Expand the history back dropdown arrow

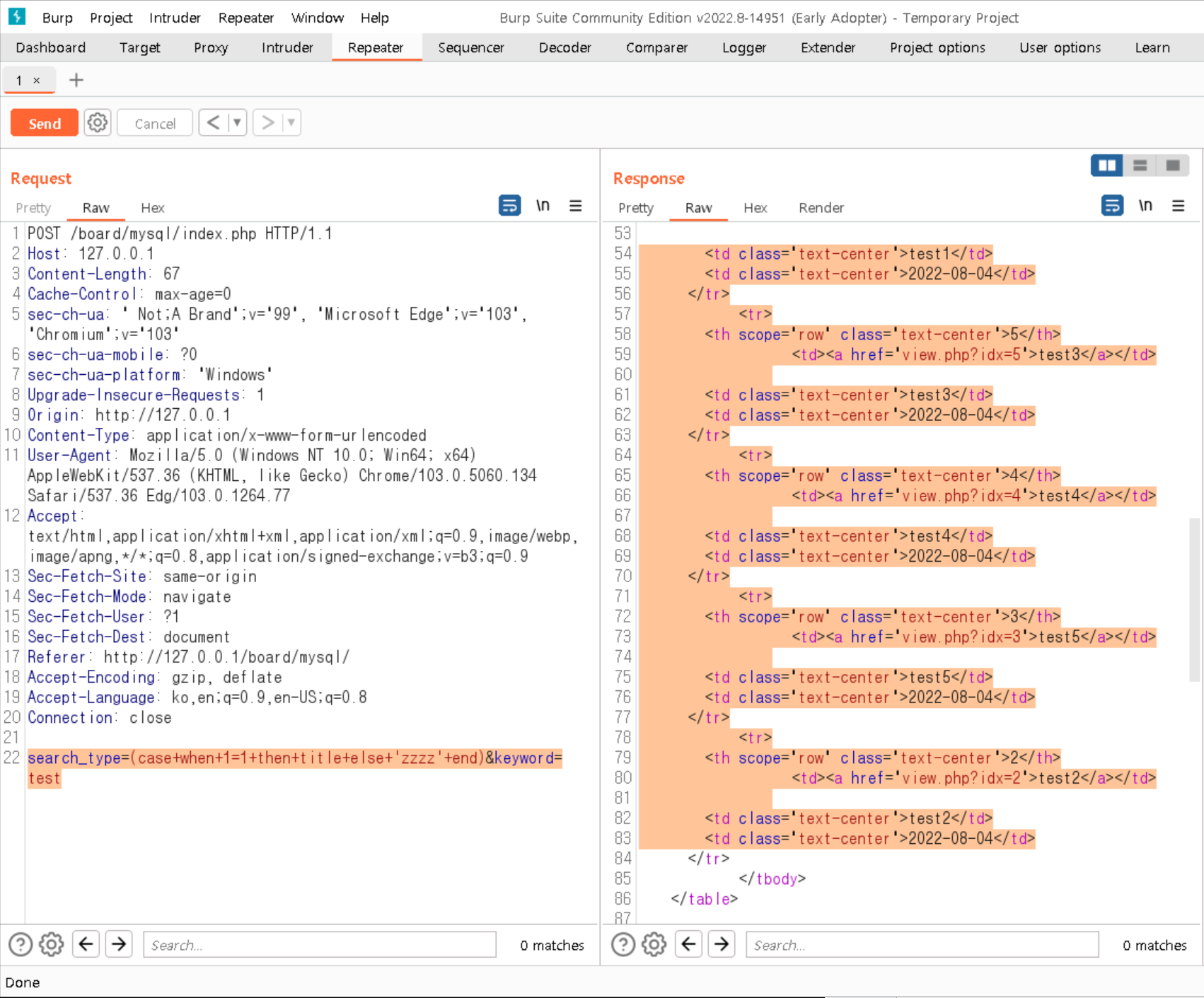coord(237,122)
